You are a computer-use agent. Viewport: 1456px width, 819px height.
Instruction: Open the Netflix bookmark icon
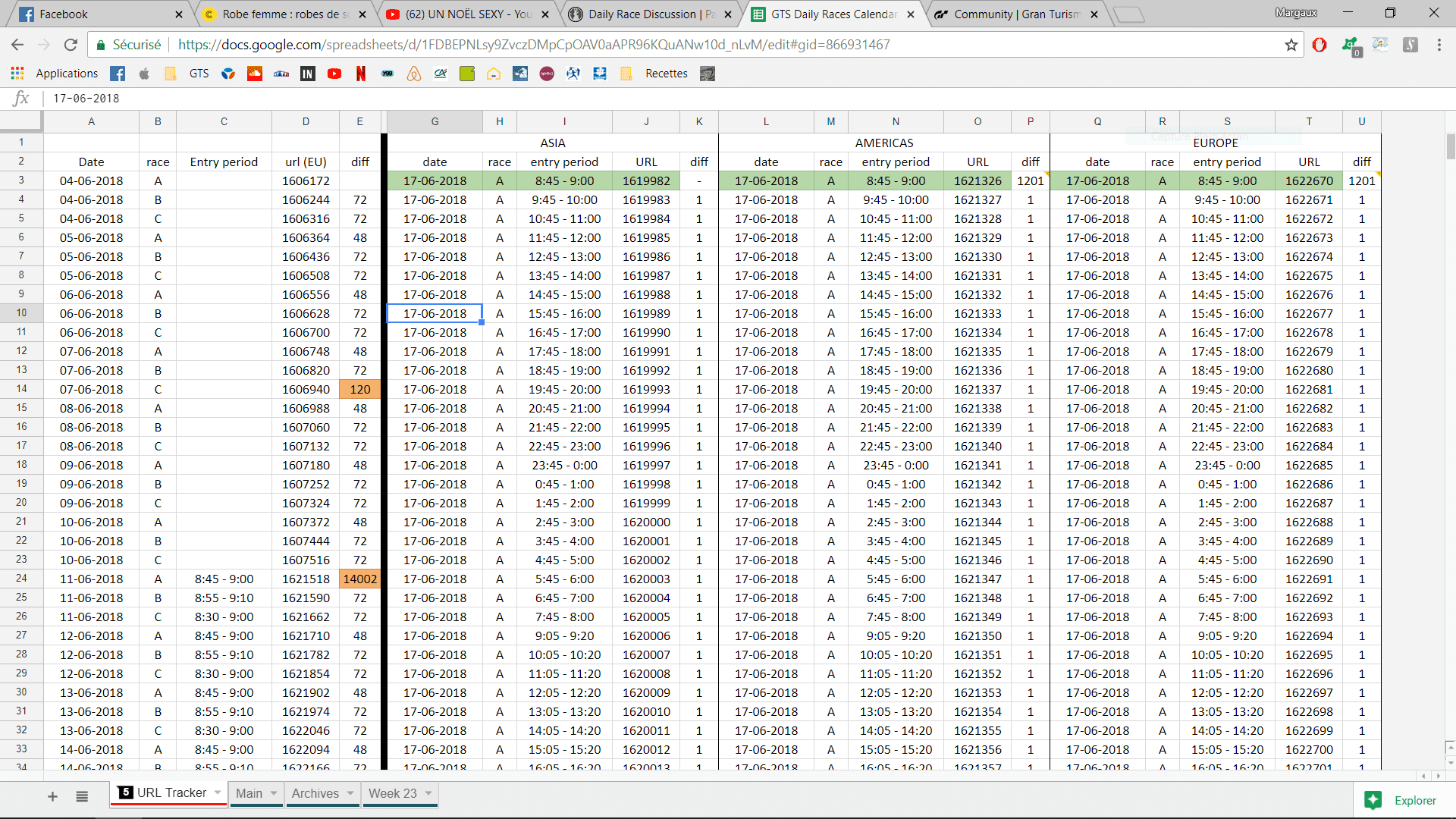pos(361,74)
